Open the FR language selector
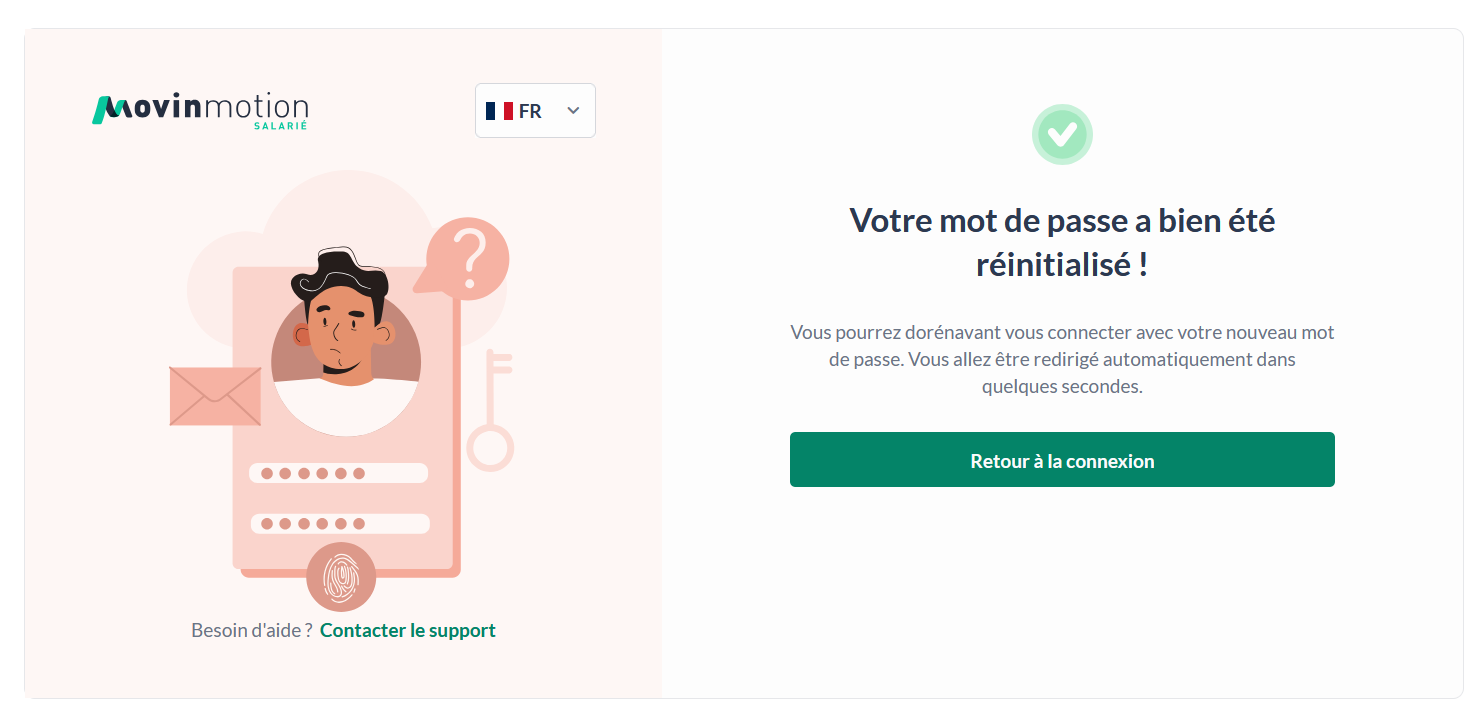 point(535,110)
